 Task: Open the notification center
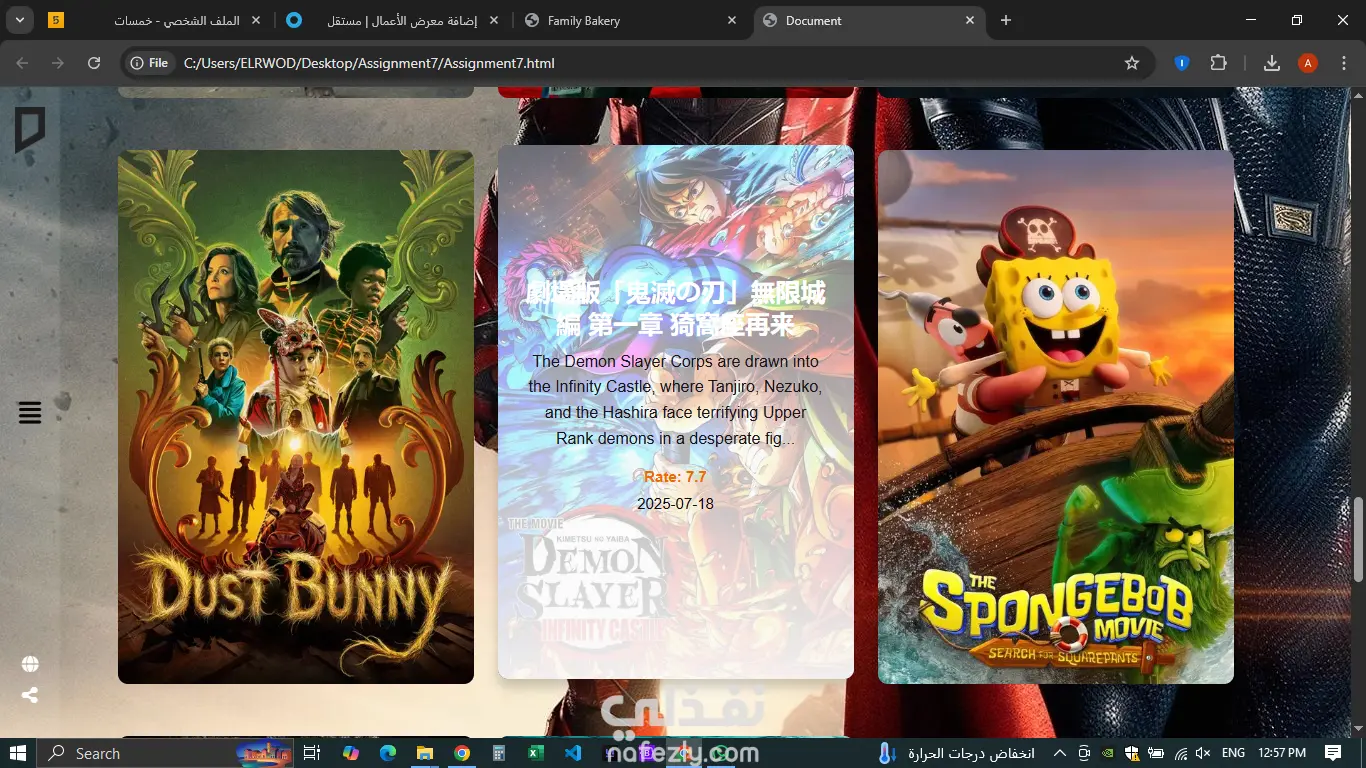1333,753
